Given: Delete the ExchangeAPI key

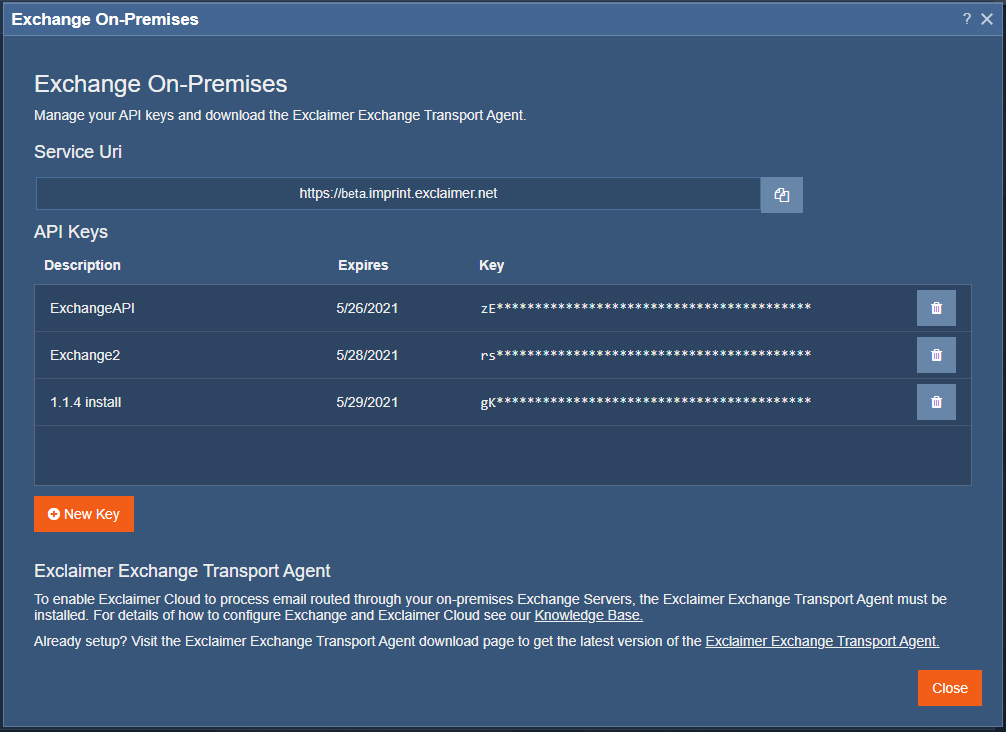Looking at the screenshot, I should point(936,308).
